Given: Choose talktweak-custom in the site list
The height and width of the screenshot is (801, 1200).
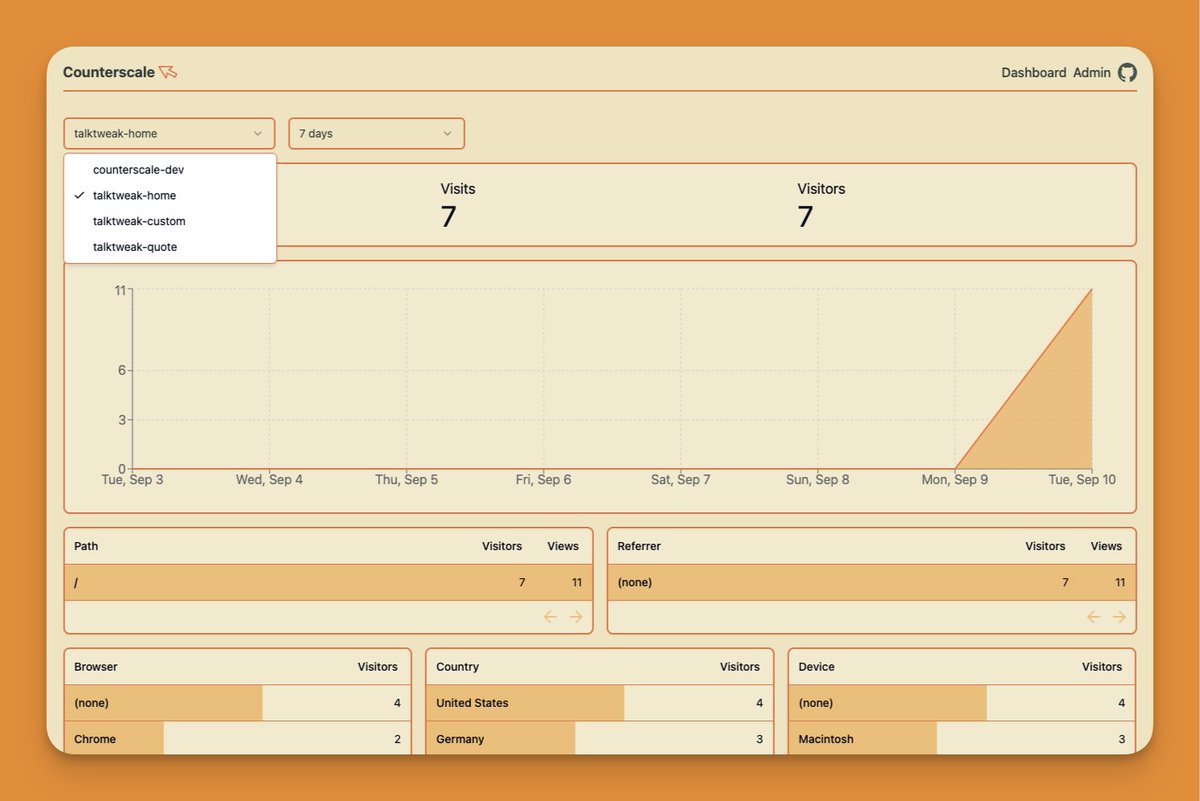Looking at the screenshot, I should [170, 221].
